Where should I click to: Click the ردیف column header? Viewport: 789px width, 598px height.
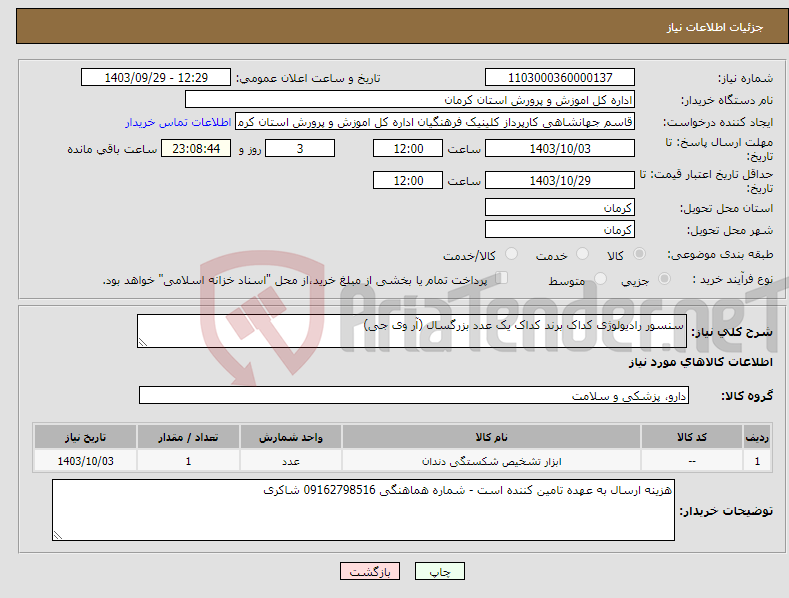click(x=757, y=437)
